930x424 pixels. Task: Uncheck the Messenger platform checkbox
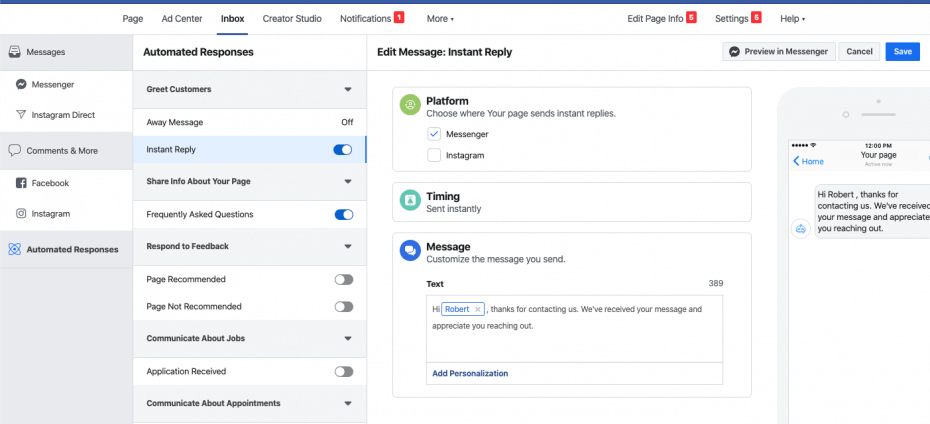click(x=434, y=134)
